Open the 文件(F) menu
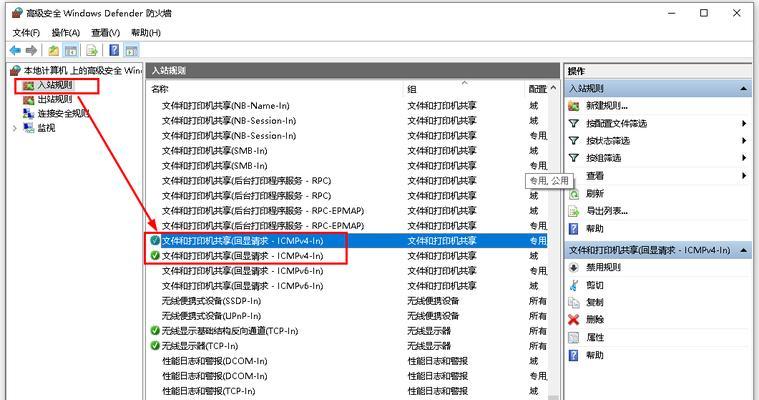This screenshot has height=400, width=759. click(26, 32)
